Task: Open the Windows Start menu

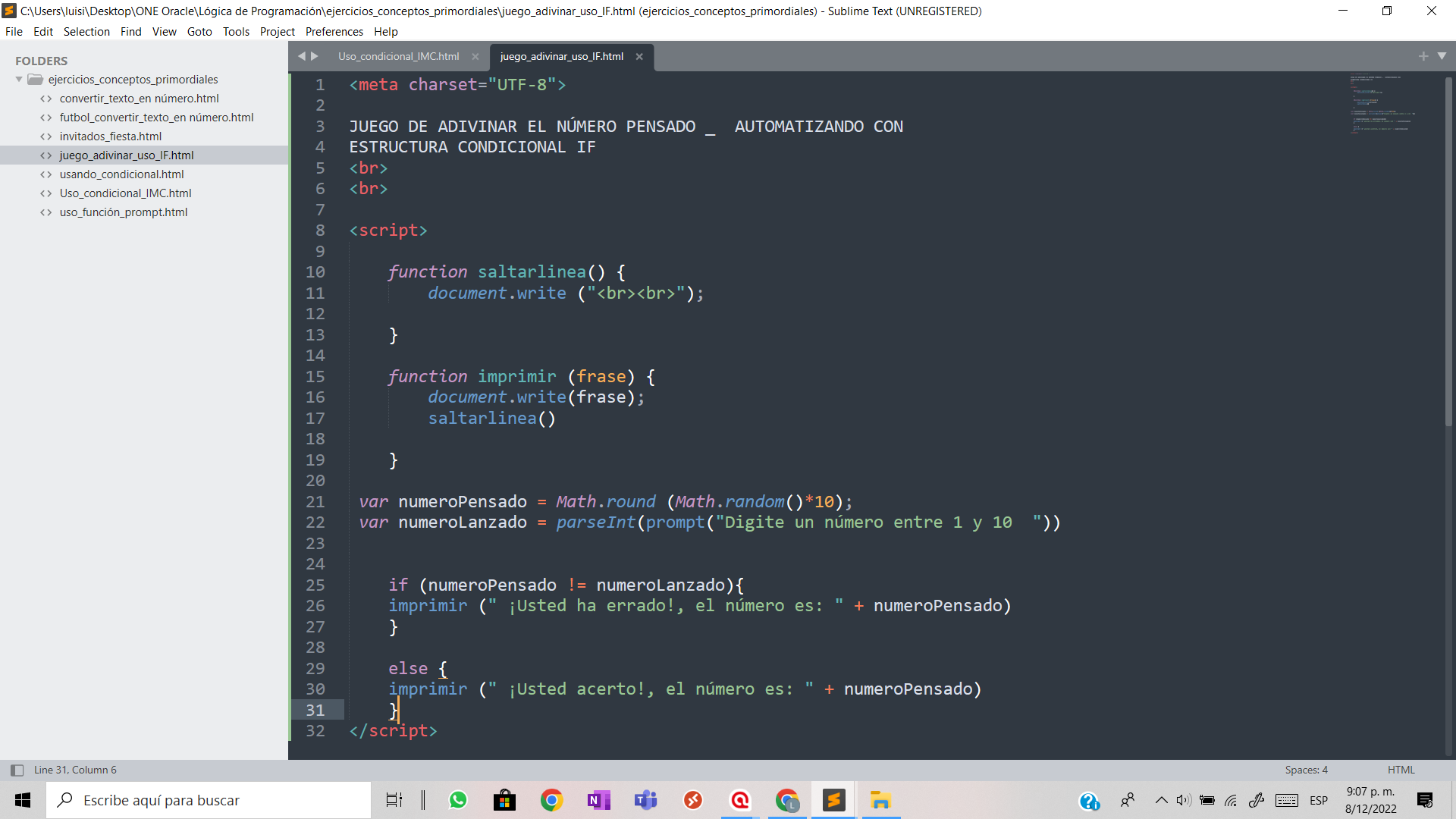Action: (x=23, y=800)
